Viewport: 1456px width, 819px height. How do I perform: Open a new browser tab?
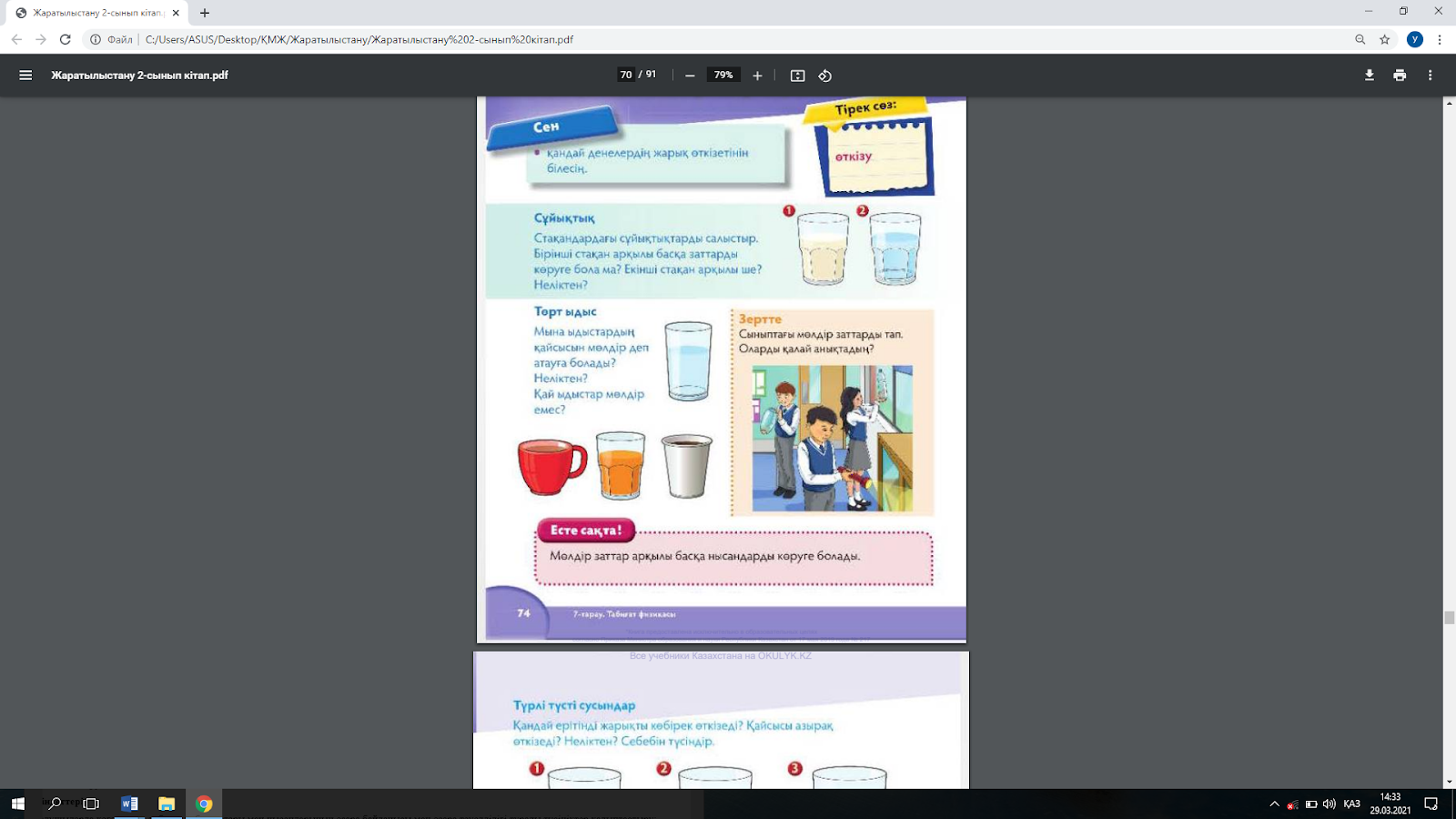(205, 13)
